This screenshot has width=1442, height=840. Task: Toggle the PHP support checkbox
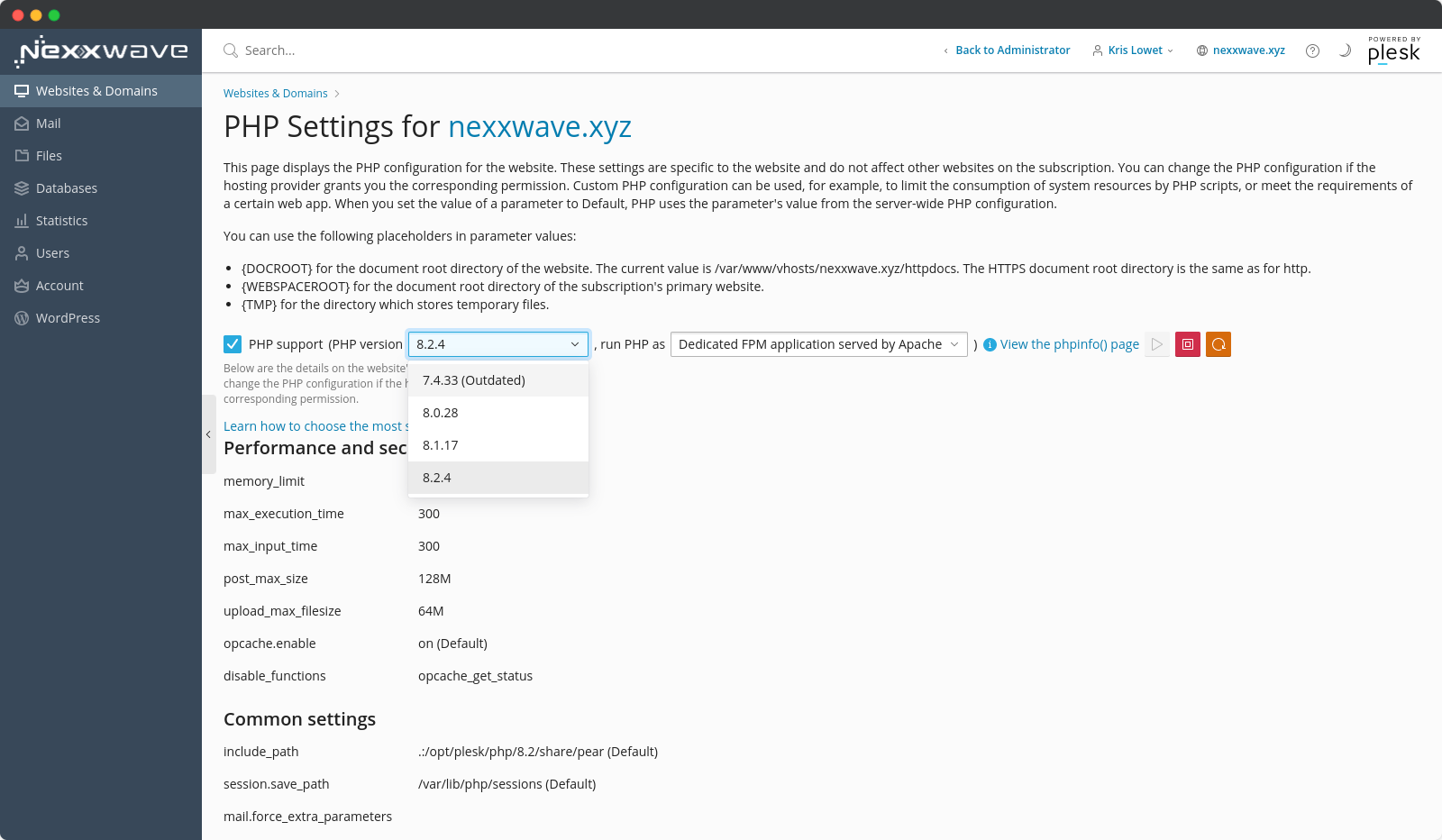coord(233,344)
